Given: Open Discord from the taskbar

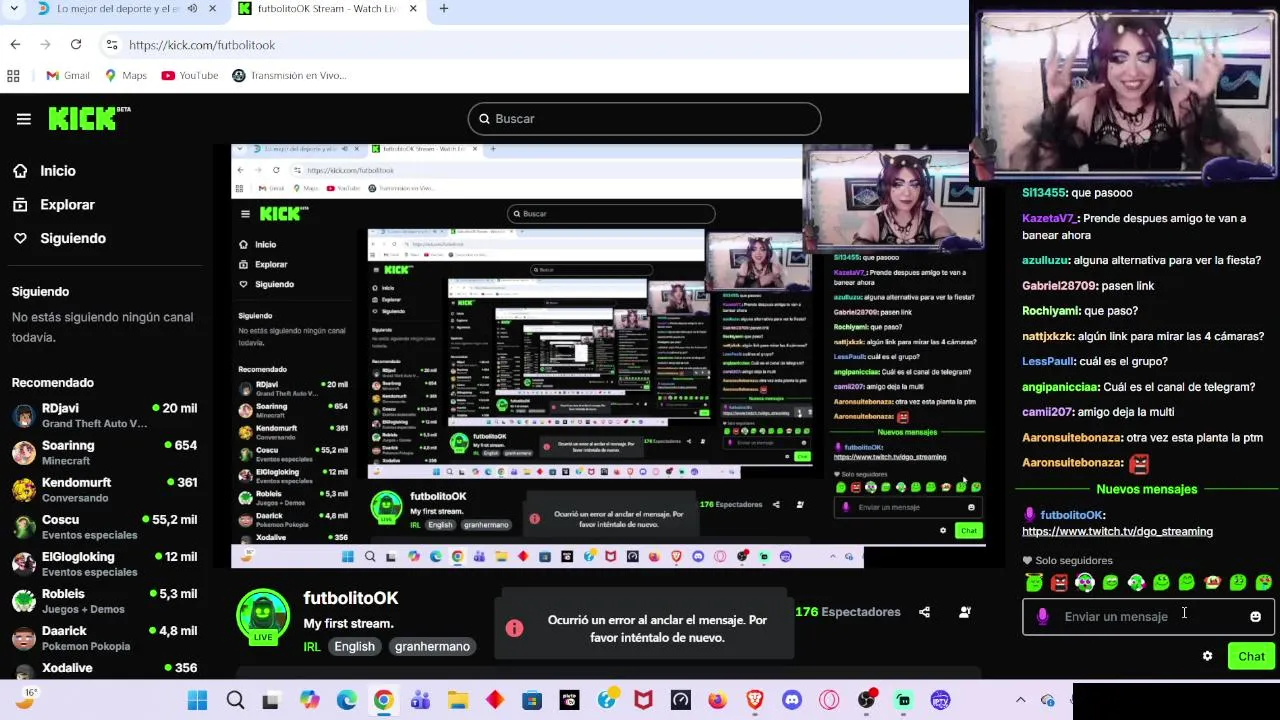Looking at the screenshot, I should (x=792, y=700).
